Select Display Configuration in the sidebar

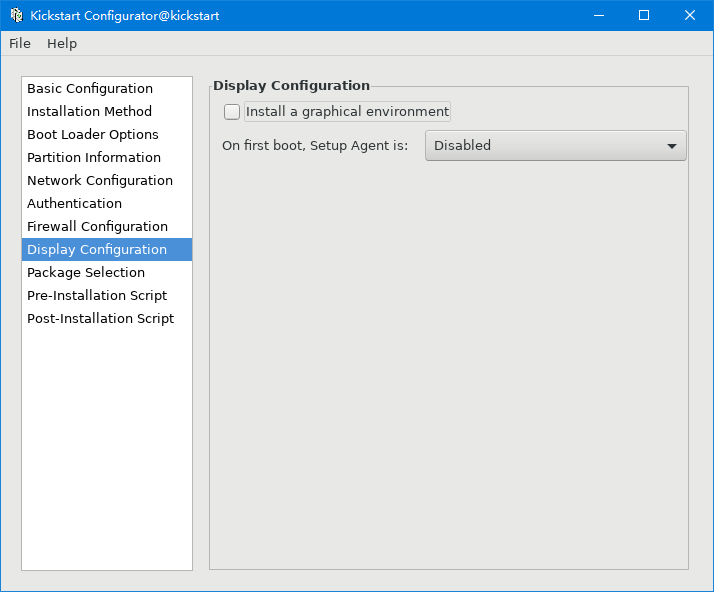107,250
